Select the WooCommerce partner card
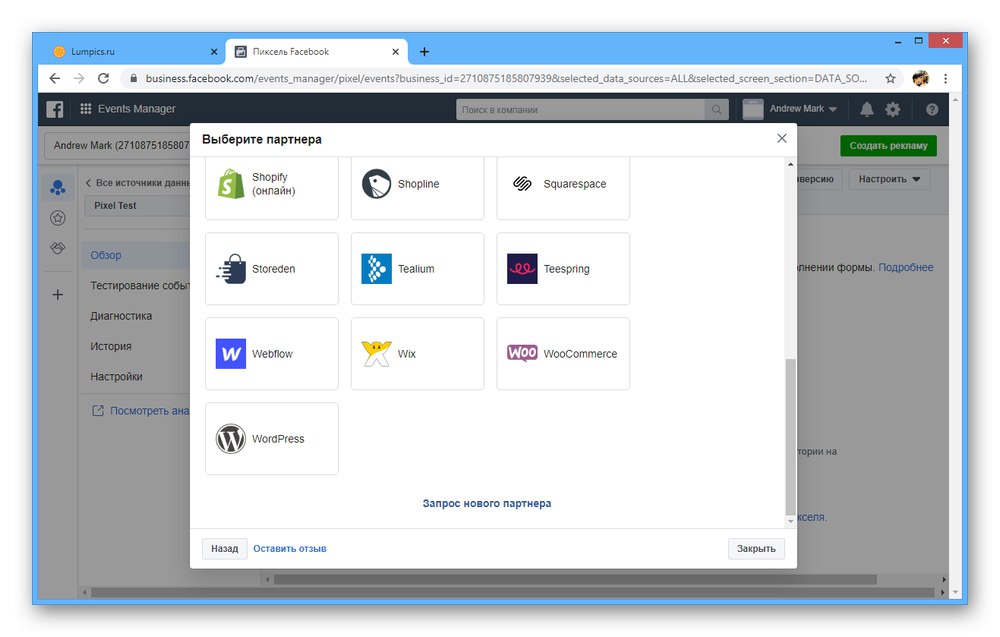The image size is (1000, 637). [563, 353]
